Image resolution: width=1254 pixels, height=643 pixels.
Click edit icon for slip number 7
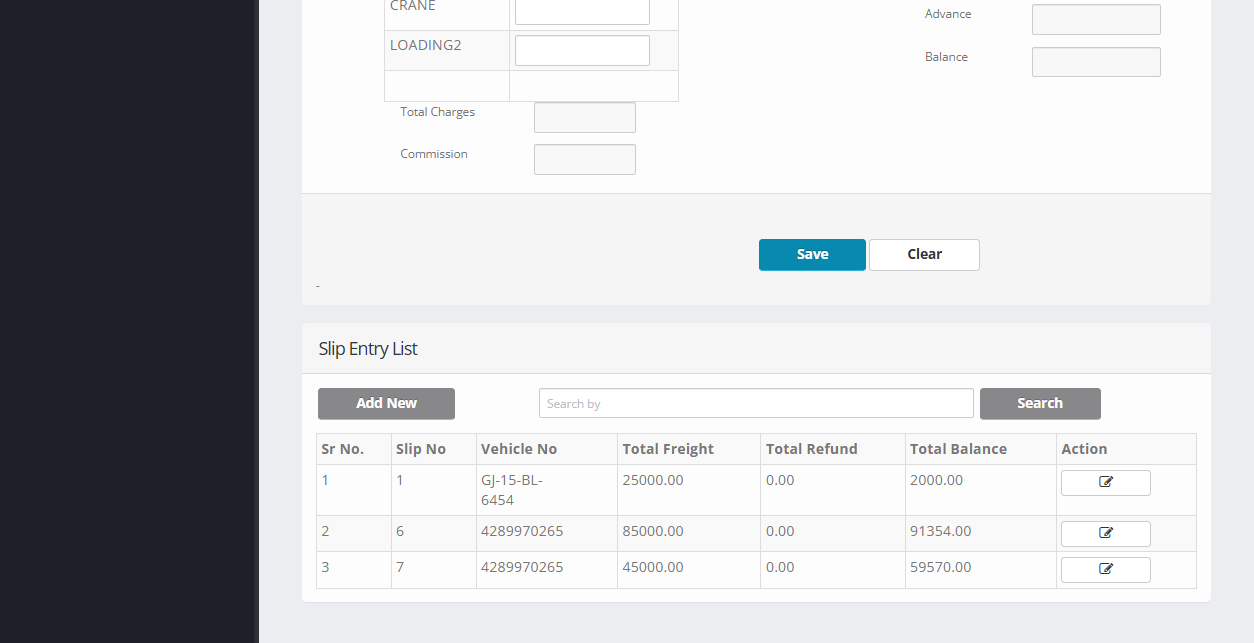pos(1105,570)
